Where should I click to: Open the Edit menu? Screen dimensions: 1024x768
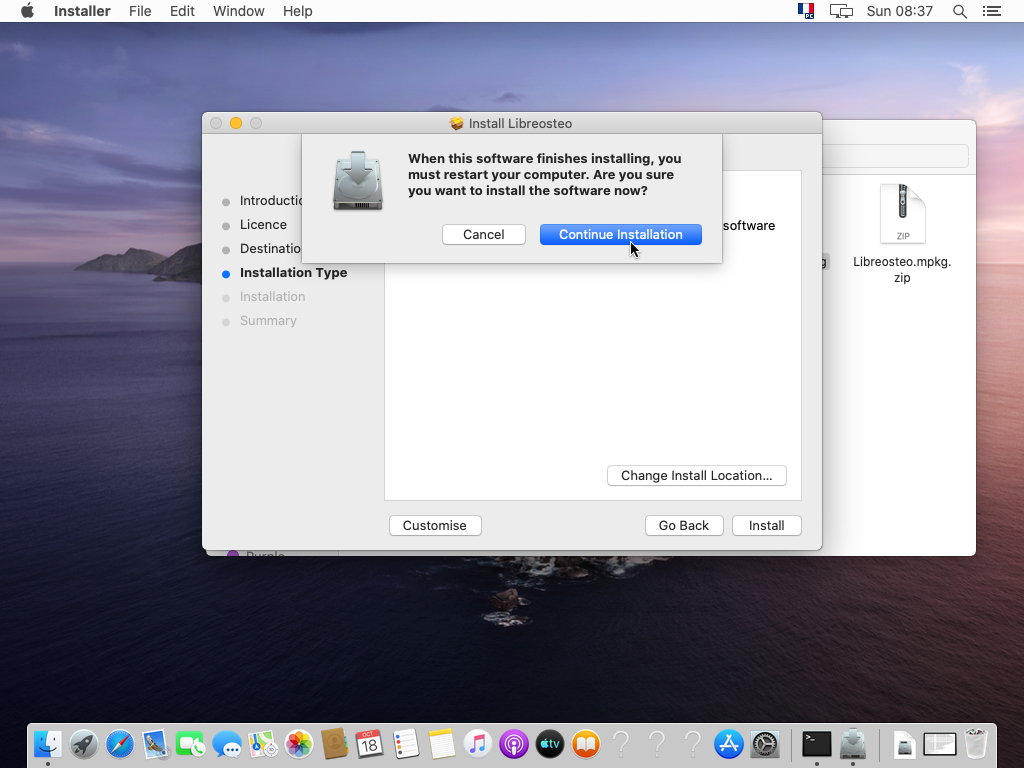click(182, 11)
